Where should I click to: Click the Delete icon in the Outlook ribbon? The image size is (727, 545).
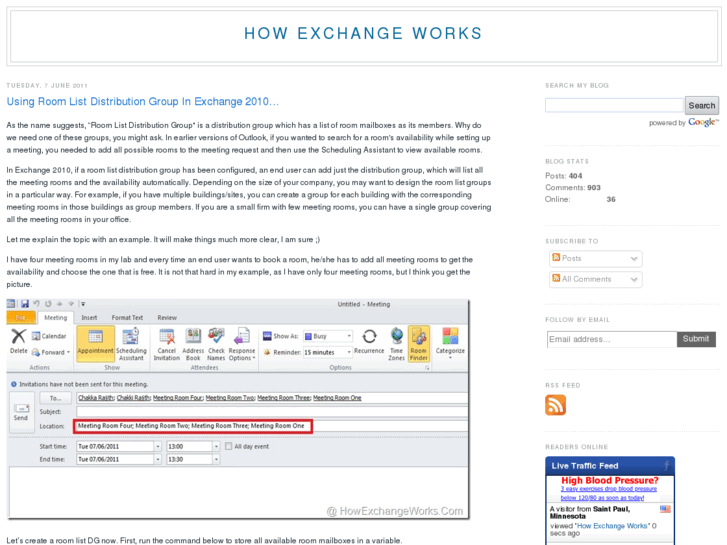[x=19, y=341]
